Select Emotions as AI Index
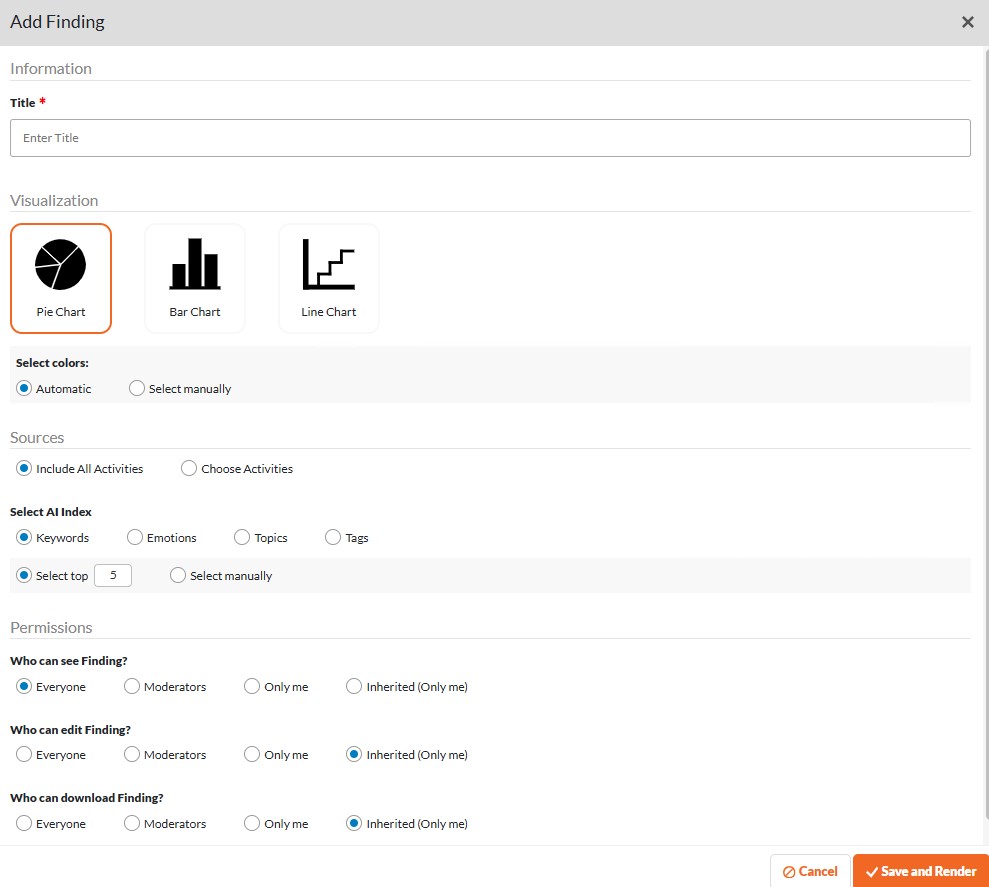 pos(135,537)
